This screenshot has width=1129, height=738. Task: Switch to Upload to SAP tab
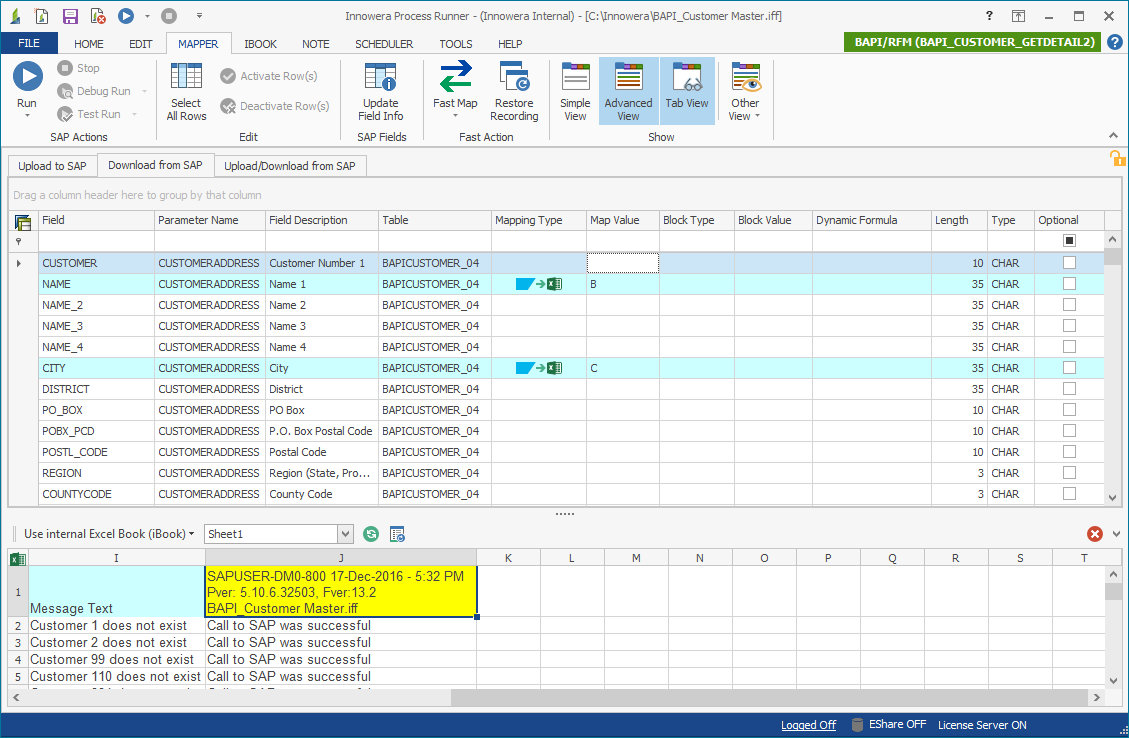pyautogui.click(x=52, y=166)
